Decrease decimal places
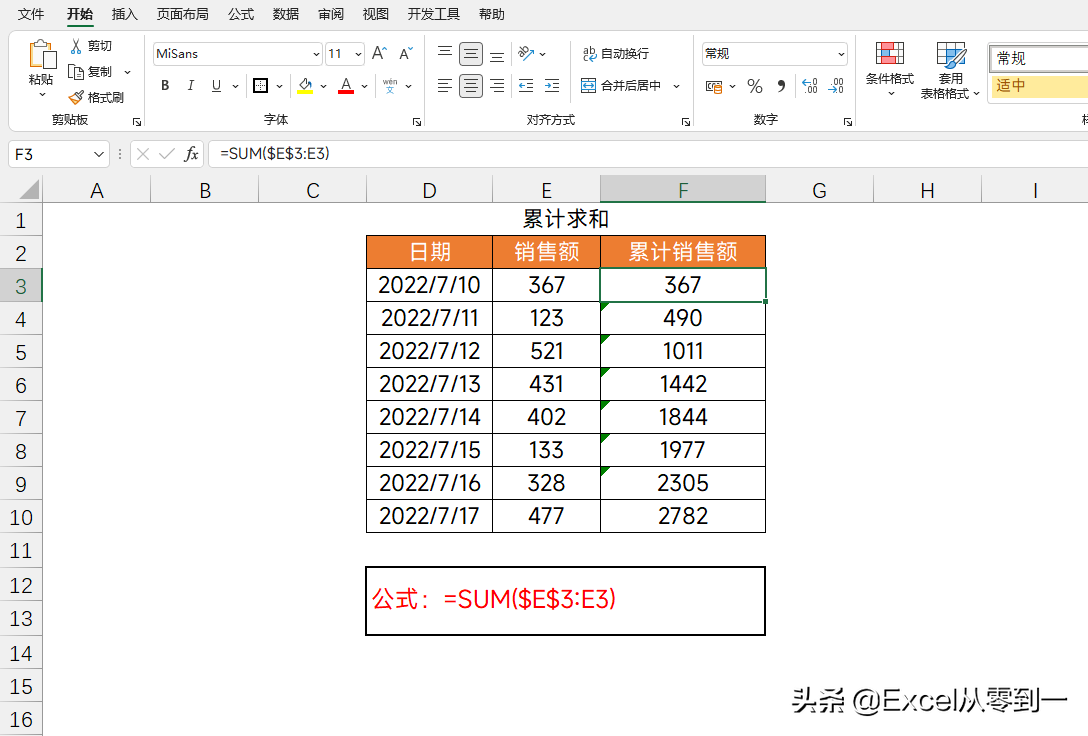1088x736 pixels. coord(836,86)
